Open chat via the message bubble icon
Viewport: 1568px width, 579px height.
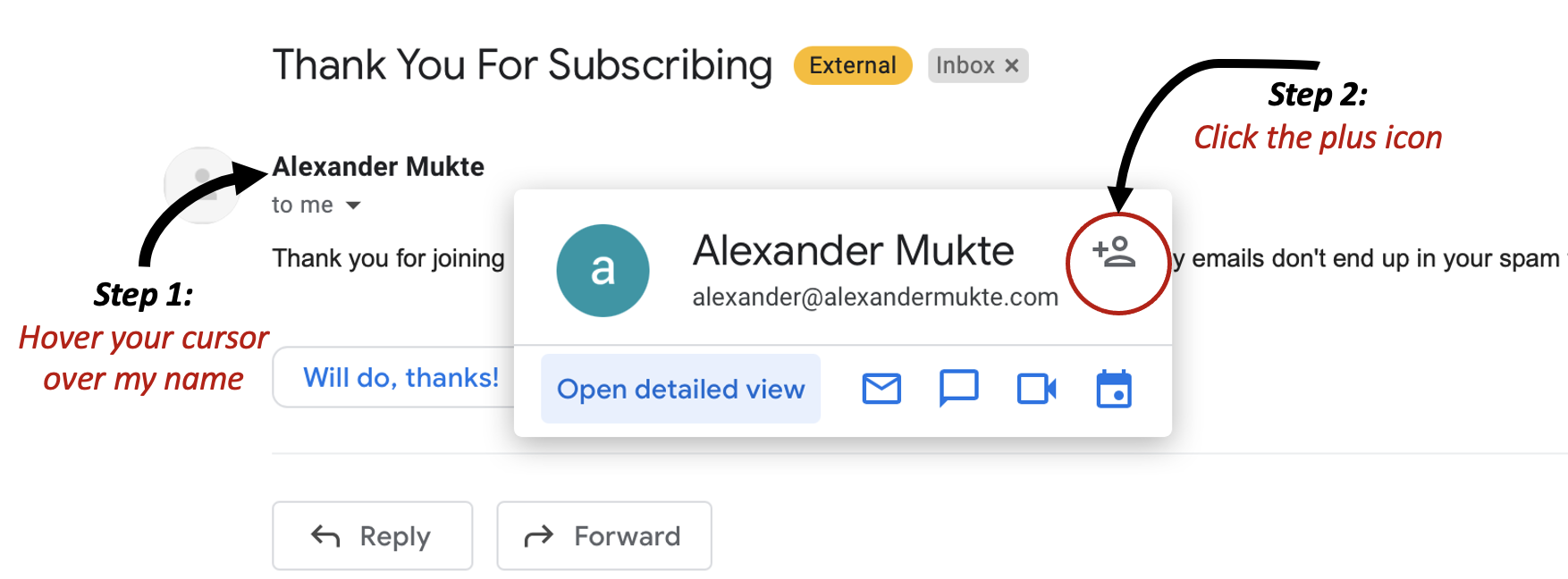[x=959, y=389]
